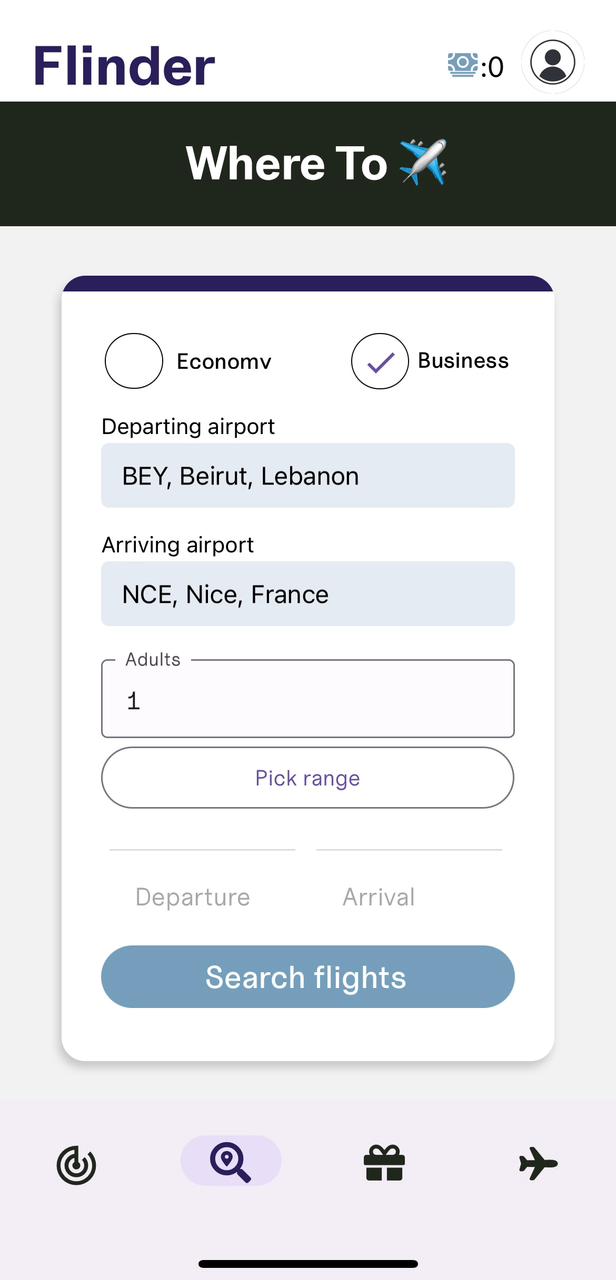616x1280 pixels.
Task: Toggle the checked Business radio circle
Action: tap(380, 361)
